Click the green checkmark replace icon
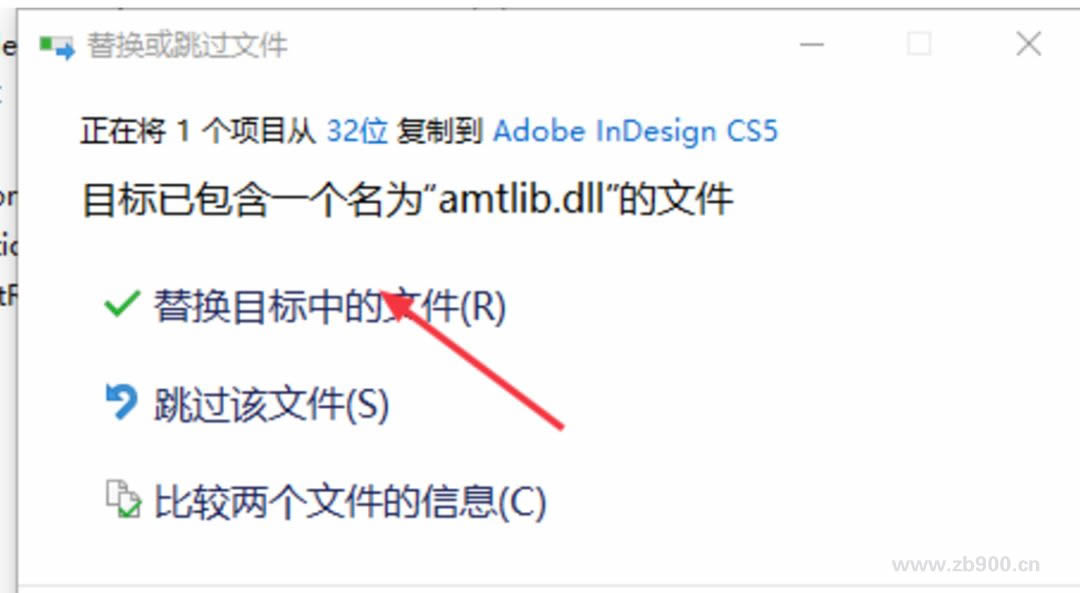1080x593 pixels. [122, 304]
